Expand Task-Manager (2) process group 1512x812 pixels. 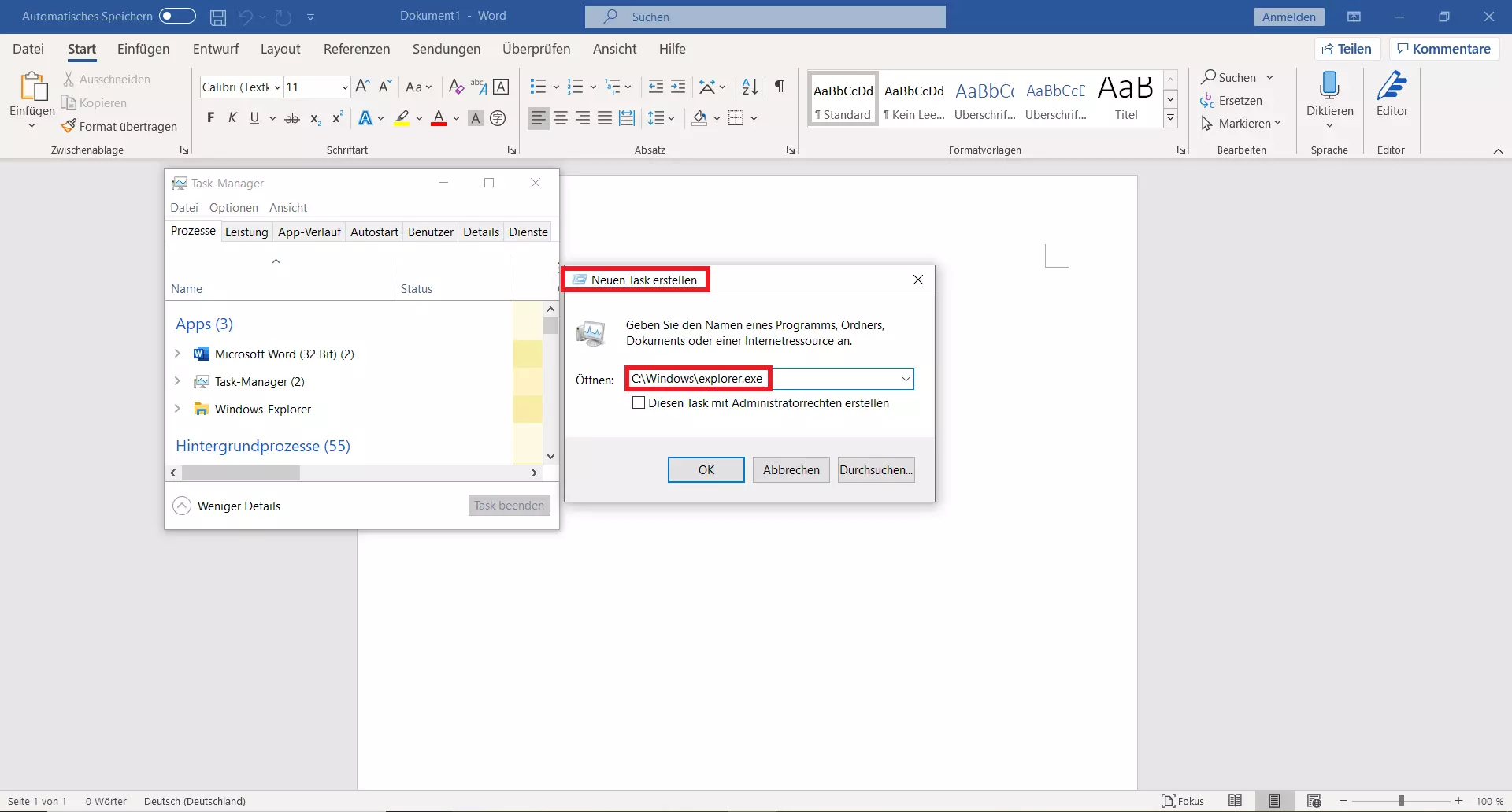pyautogui.click(x=177, y=381)
